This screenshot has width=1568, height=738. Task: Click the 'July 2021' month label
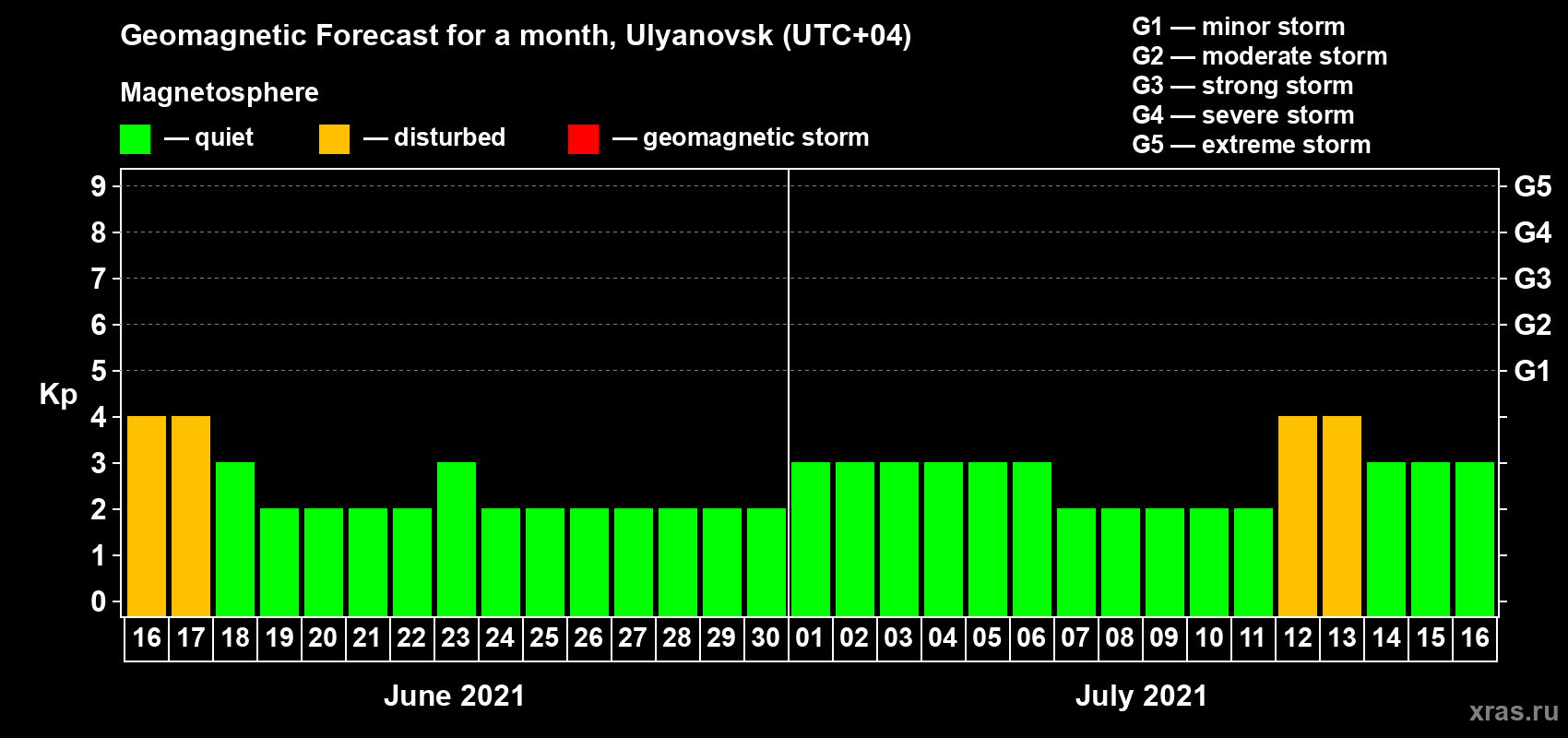1141,696
